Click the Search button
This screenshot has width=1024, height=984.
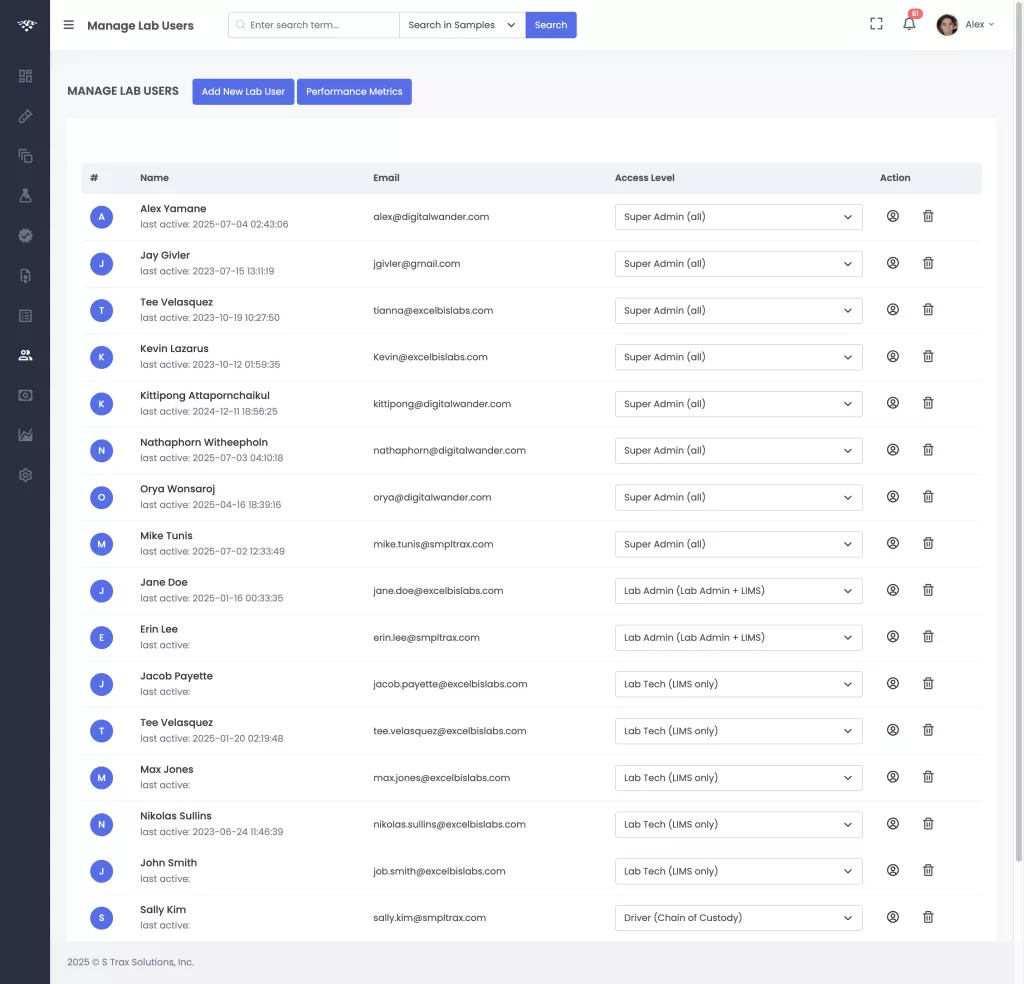pos(551,25)
